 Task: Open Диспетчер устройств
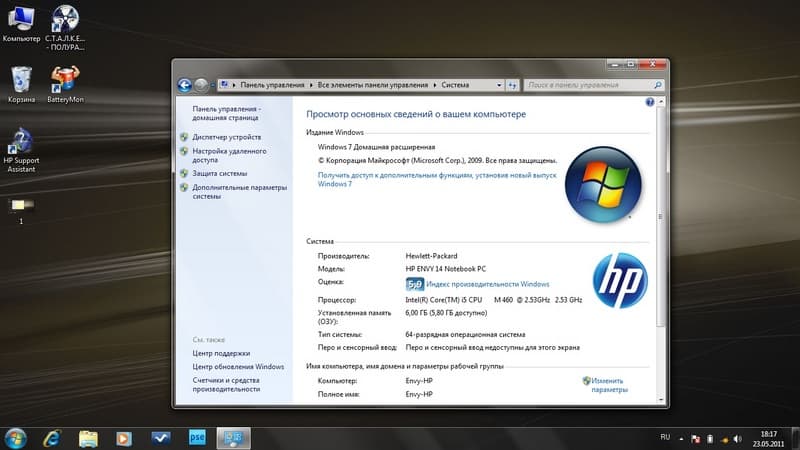coord(227,137)
